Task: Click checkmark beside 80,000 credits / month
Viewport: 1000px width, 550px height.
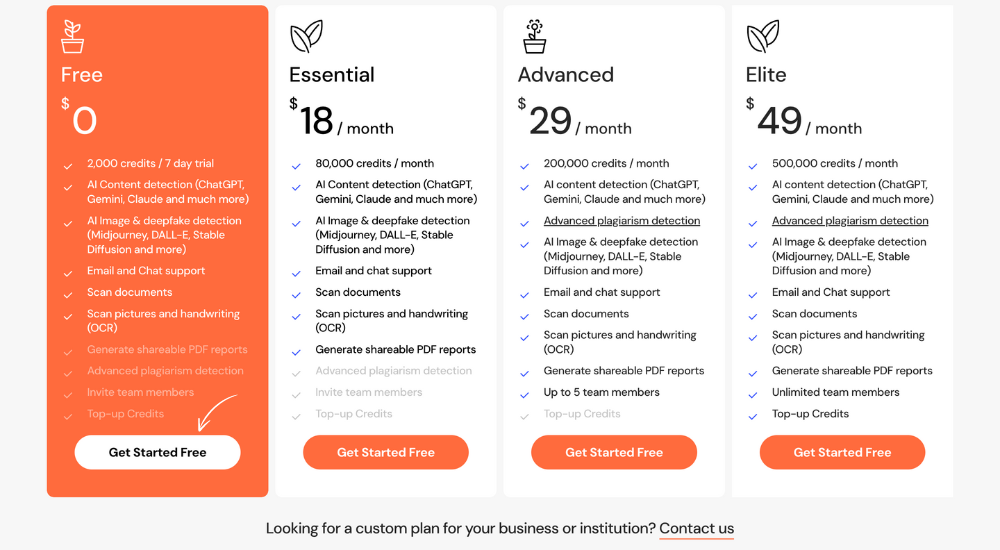Action: tap(296, 166)
